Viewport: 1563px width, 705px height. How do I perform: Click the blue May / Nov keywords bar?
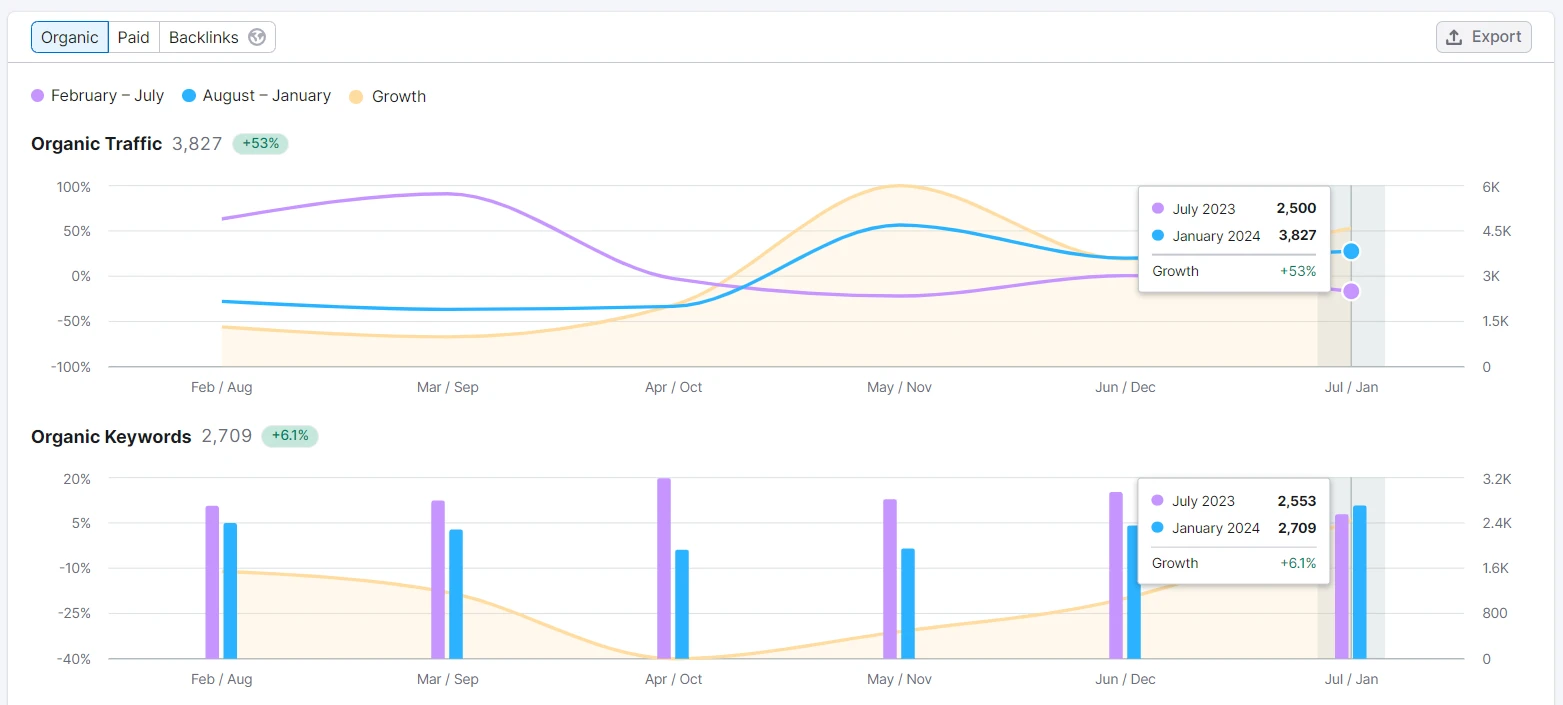pos(908,603)
